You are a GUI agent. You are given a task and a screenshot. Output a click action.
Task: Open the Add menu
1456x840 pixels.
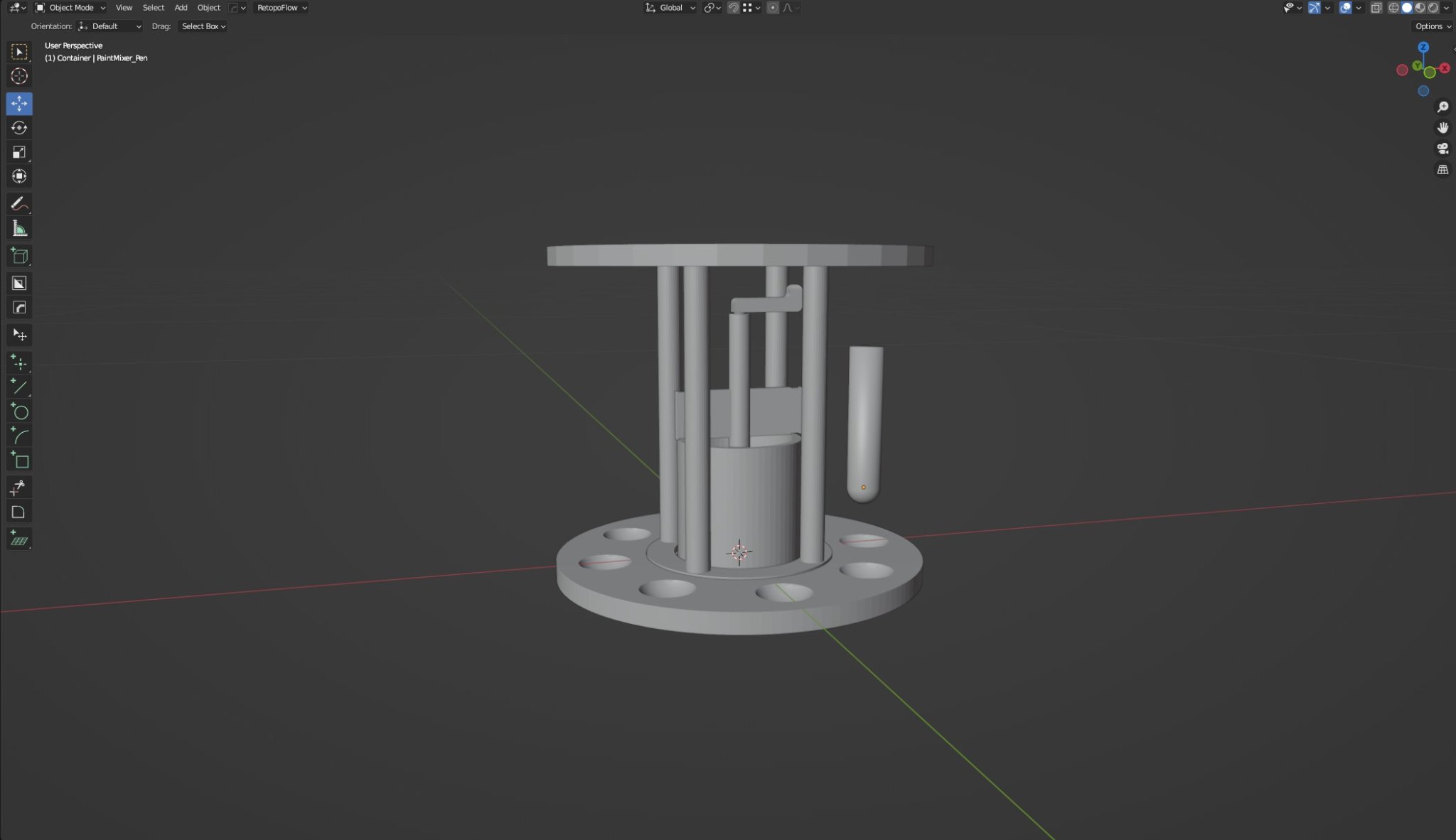181,8
